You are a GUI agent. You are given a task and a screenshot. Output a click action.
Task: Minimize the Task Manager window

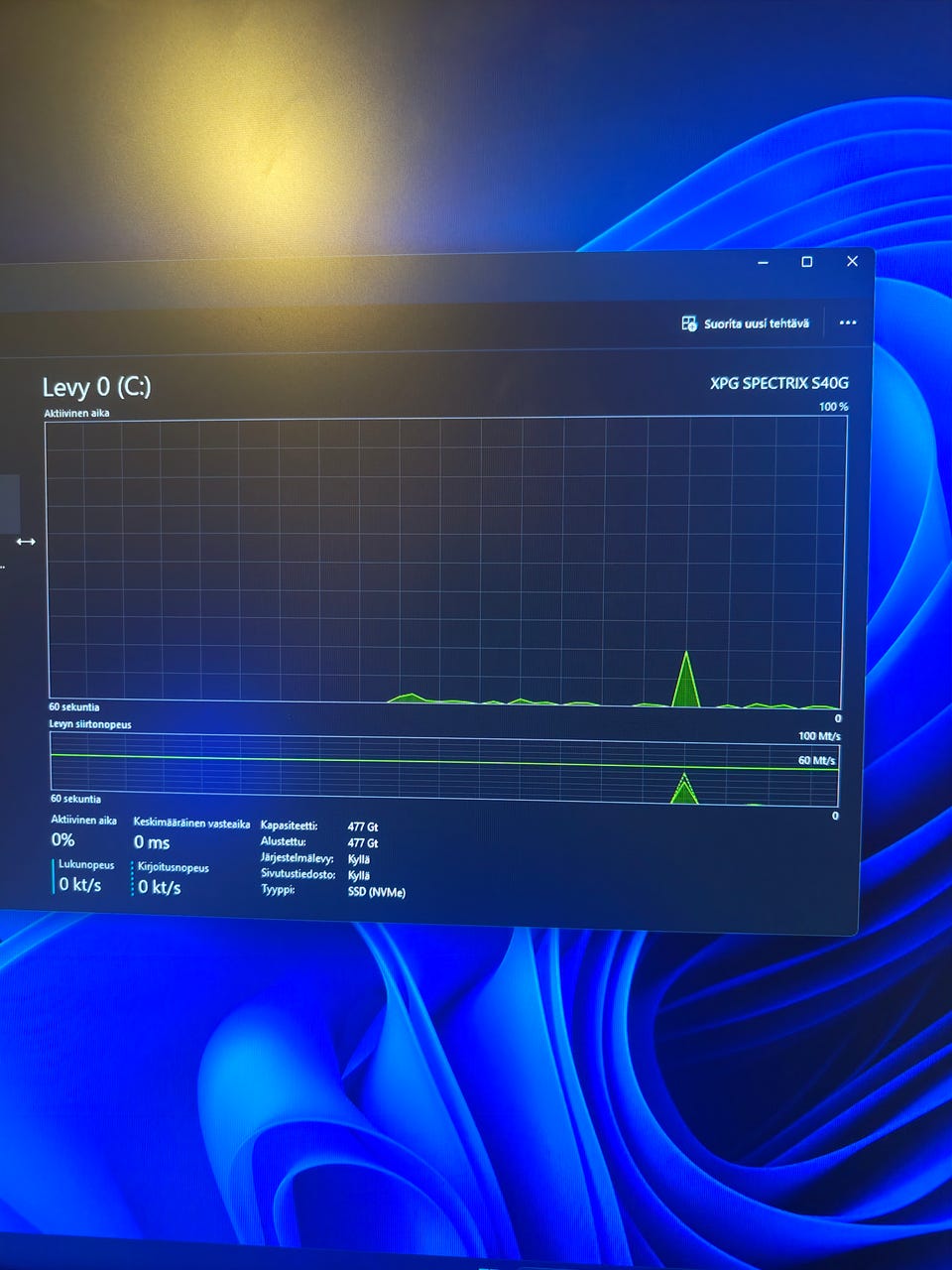[763, 263]
